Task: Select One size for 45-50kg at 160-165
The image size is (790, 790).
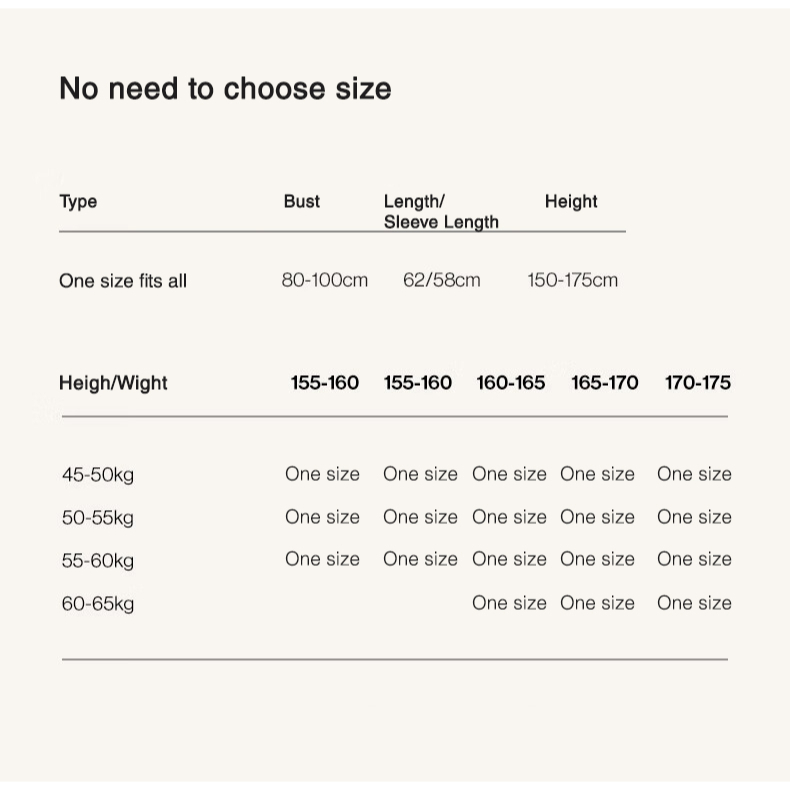Action: pos(510,474)
